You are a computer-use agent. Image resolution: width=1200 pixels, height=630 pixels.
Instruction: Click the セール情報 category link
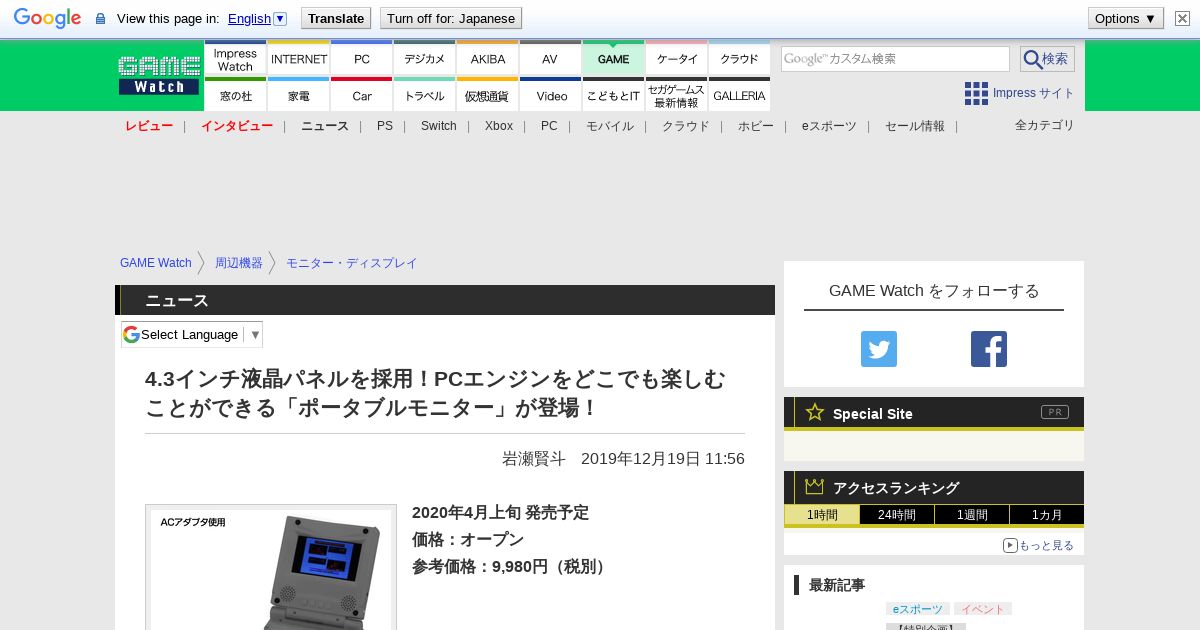(915, 126)
